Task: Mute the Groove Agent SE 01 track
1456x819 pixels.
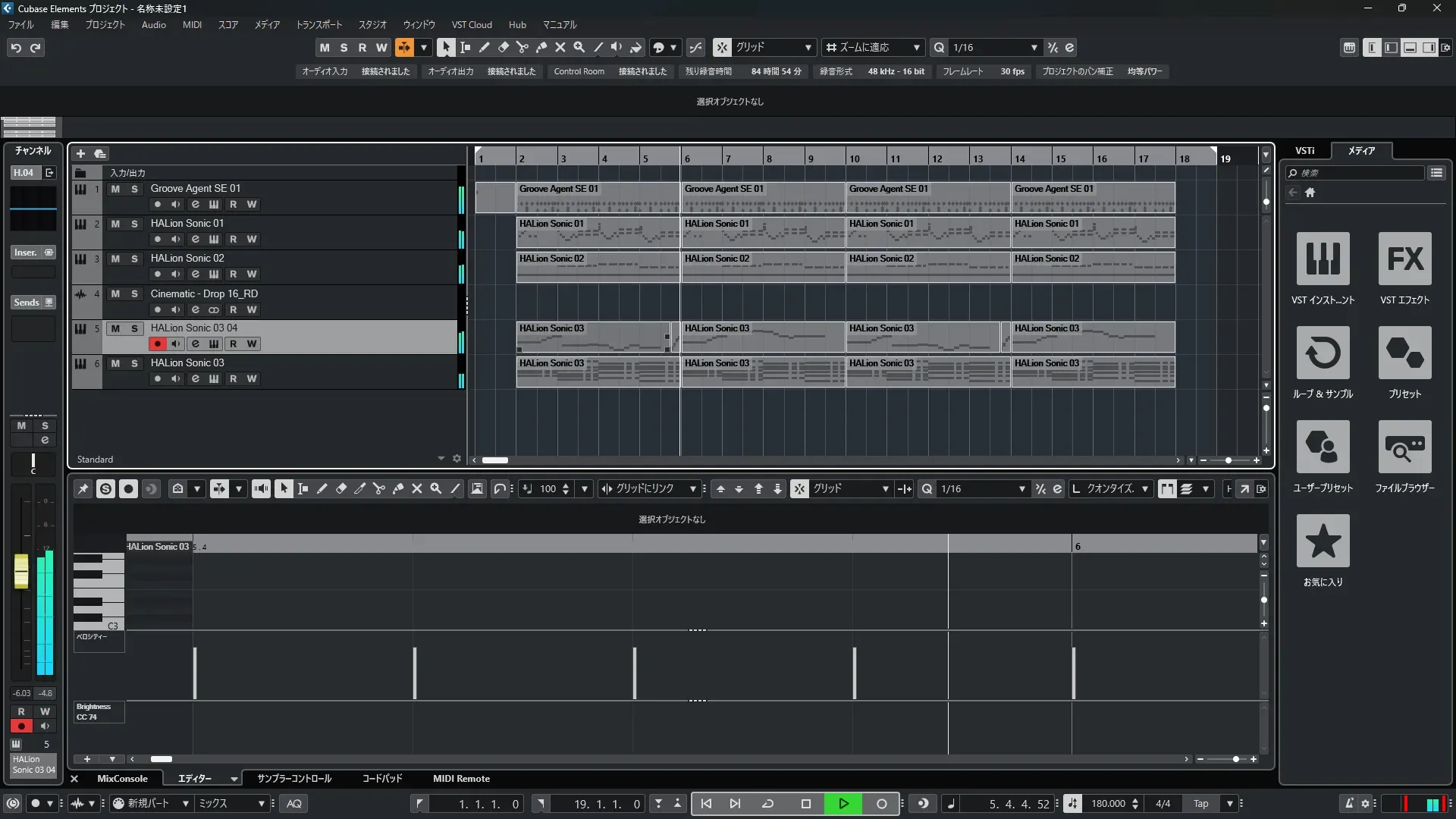Action: pos(115,189)
